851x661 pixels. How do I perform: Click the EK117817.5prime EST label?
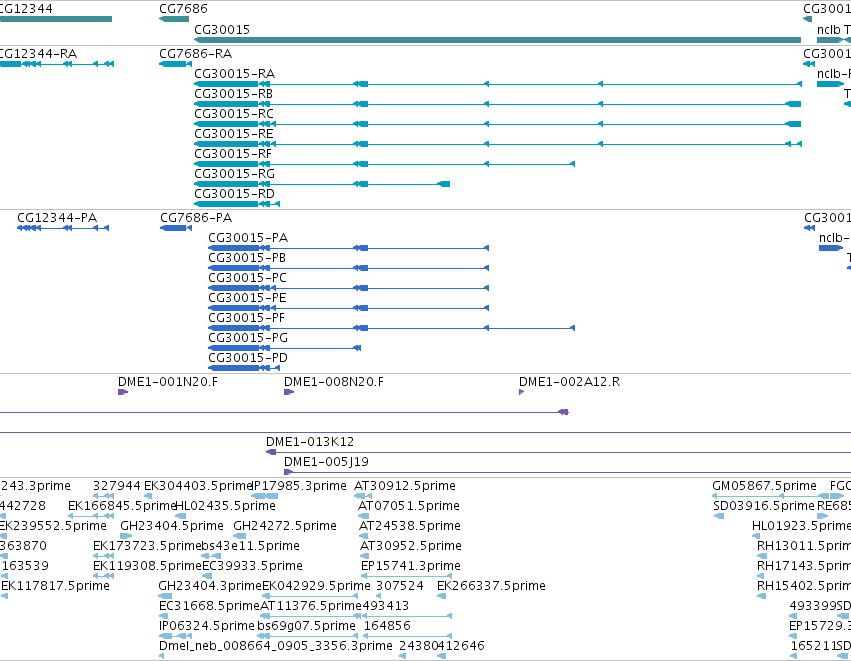point(55,586)
